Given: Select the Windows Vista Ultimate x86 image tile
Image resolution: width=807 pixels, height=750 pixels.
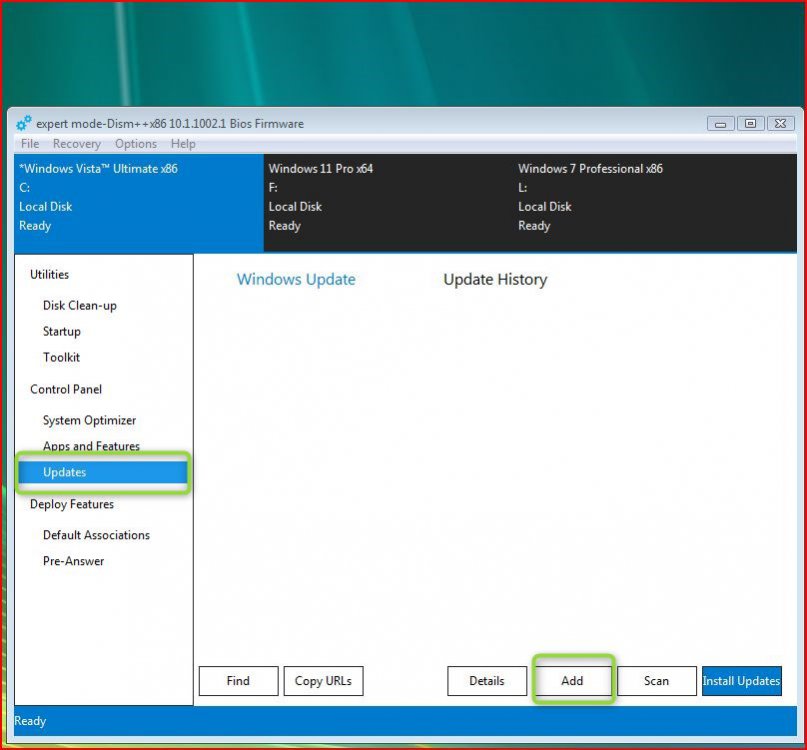Looking at the screenshot, I should point(139,203).
